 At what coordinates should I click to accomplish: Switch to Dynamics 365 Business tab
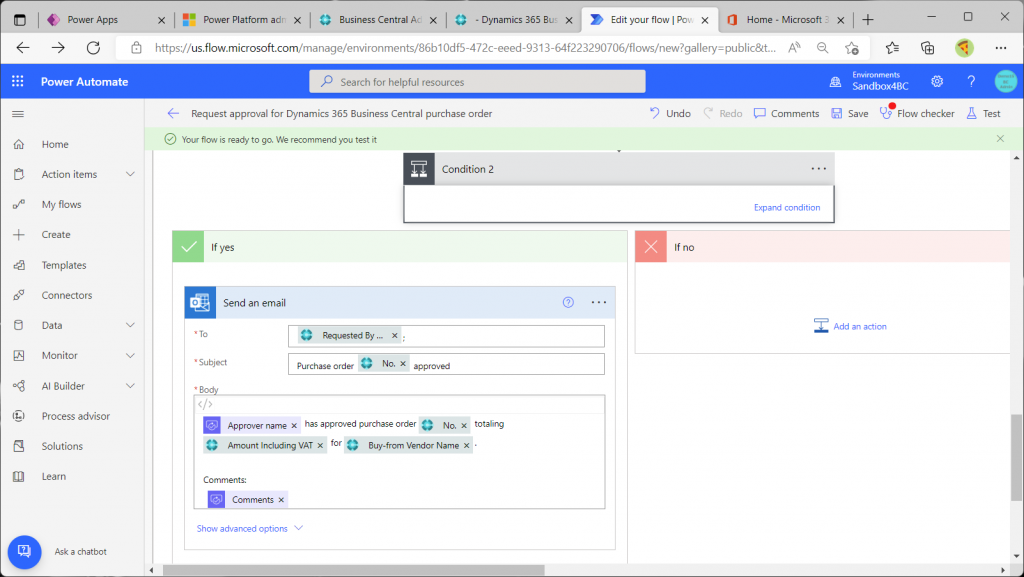tap(515, 20)
